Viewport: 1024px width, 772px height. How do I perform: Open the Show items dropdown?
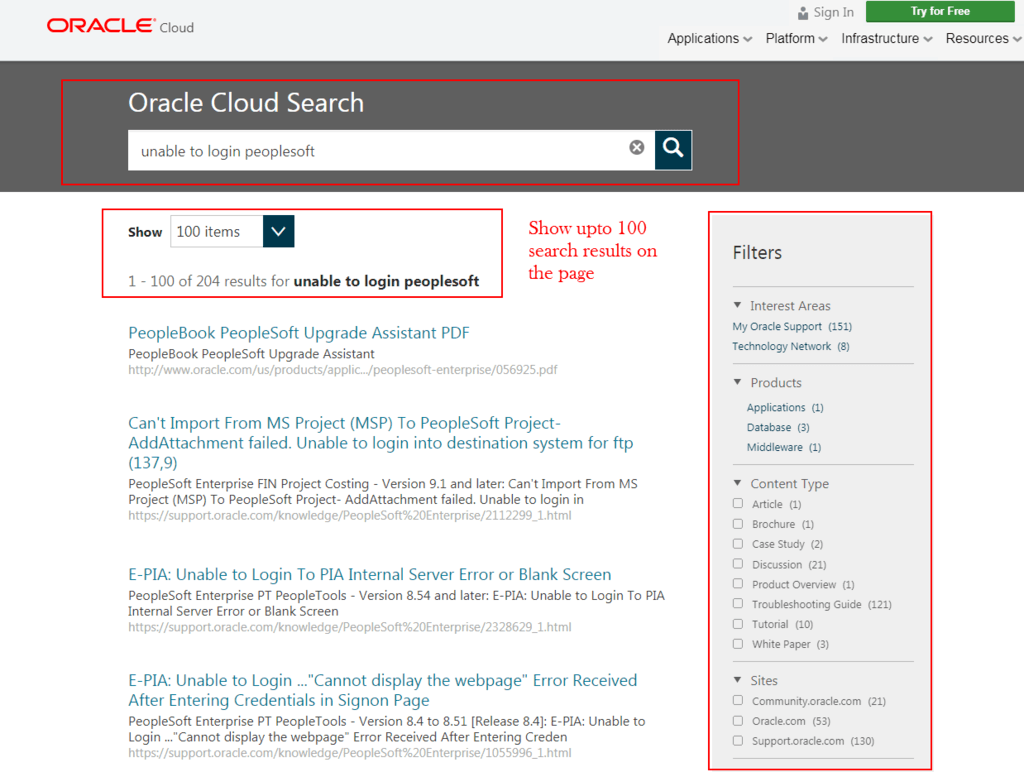278,231
